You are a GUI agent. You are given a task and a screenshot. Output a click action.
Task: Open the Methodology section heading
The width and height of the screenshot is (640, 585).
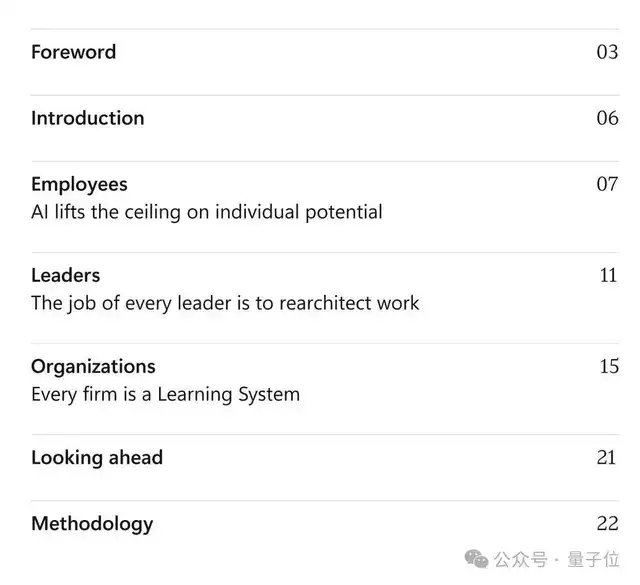coord(92,524)
